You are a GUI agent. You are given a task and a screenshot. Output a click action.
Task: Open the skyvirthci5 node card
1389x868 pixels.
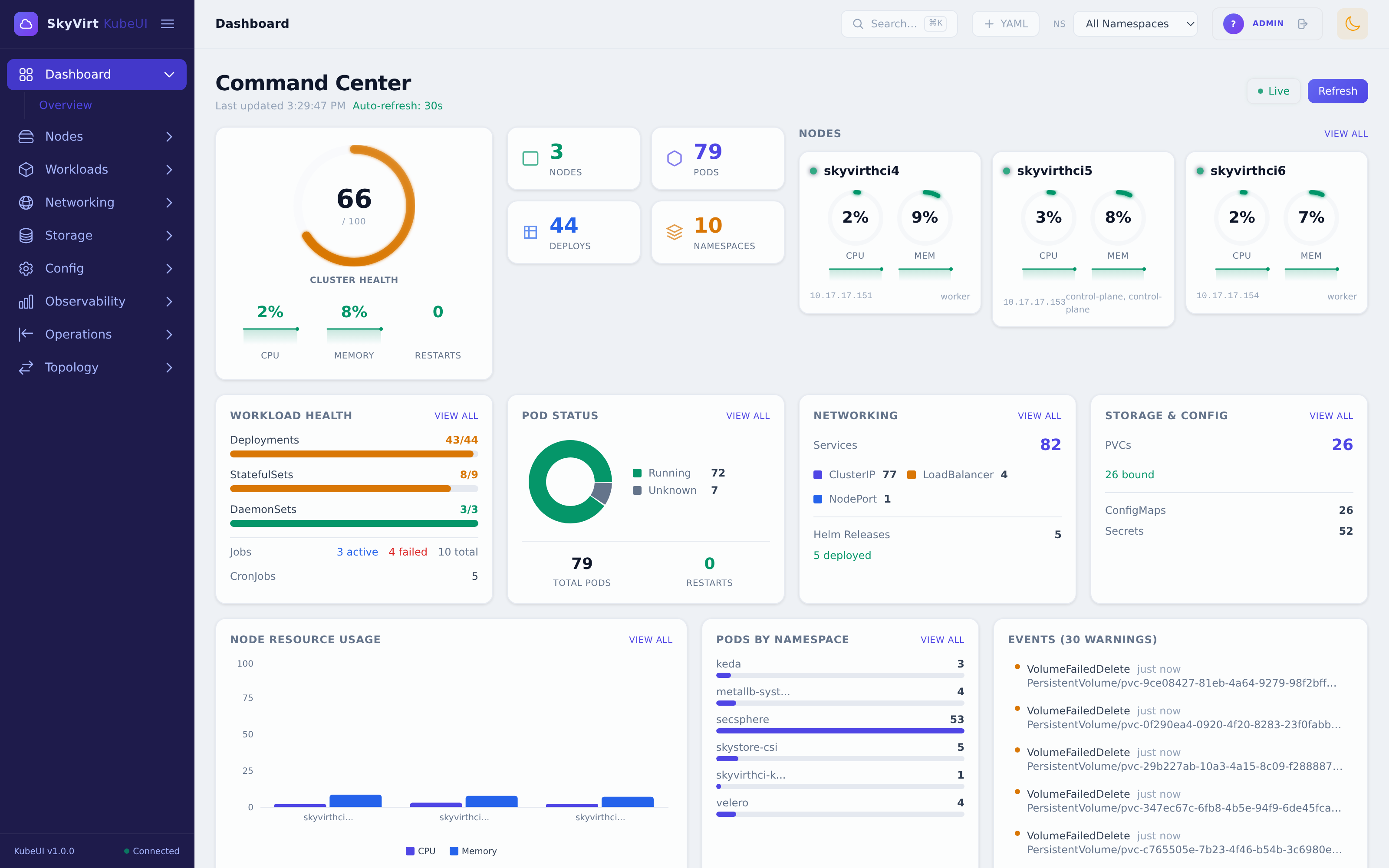(x=1083, y=239)
